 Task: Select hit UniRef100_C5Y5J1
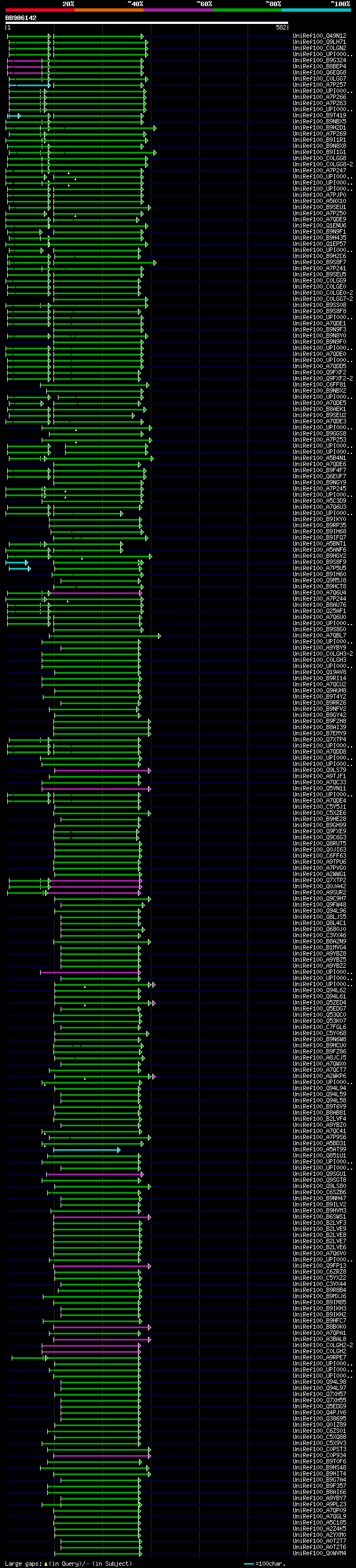(319, 807)
